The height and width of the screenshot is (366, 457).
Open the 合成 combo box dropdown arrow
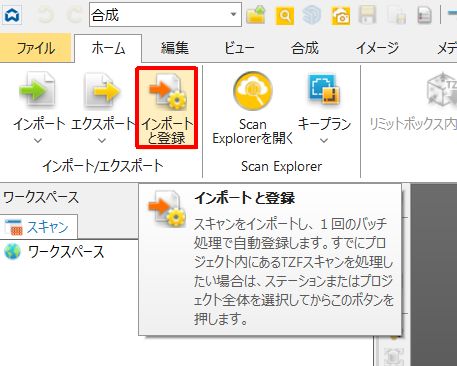coord(234,14)
